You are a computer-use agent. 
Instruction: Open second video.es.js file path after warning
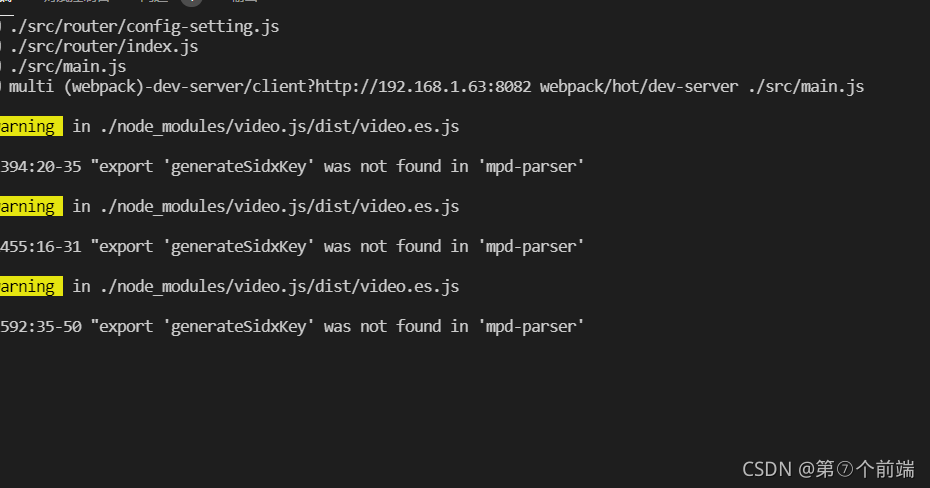click(x=280, y=206)
